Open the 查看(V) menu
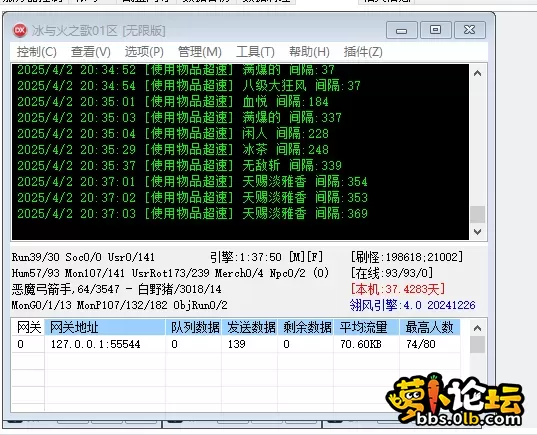 coord(91,52)
